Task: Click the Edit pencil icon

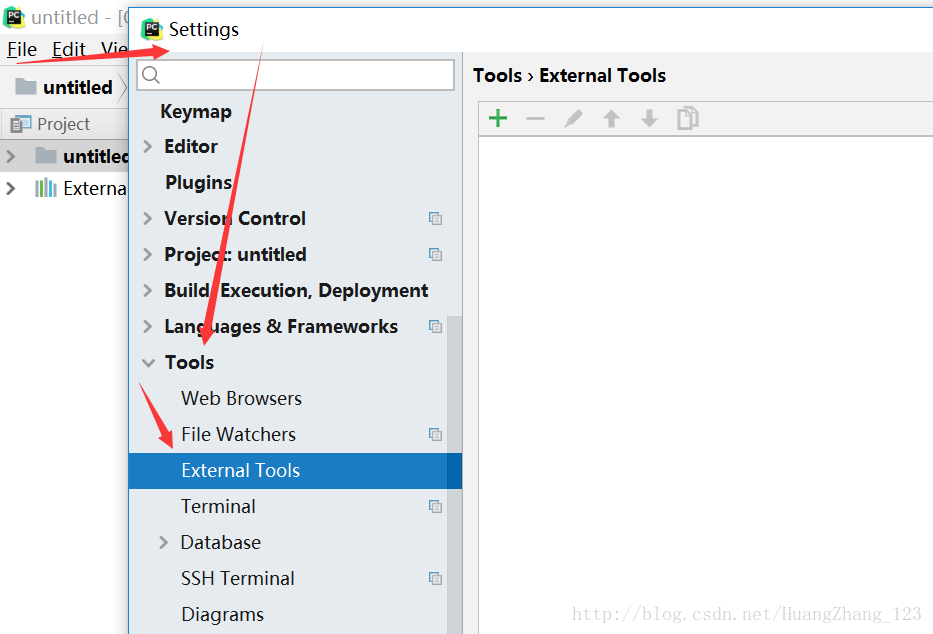Action: (x=573, y=119)
